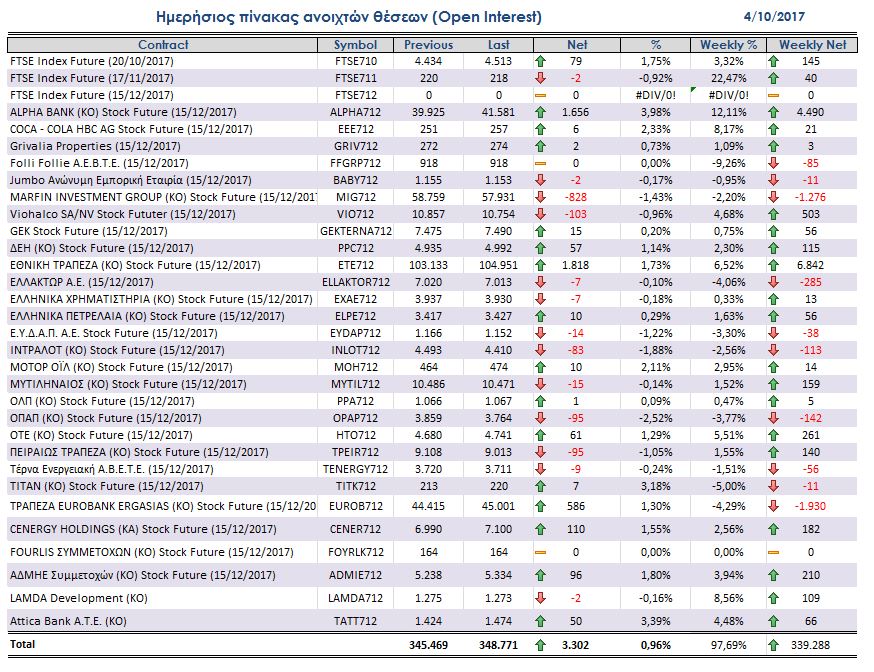874x672 pixels.
Task: Select the CENERGY HOLDINGS (KA) contract
Action: click(143, 529)
